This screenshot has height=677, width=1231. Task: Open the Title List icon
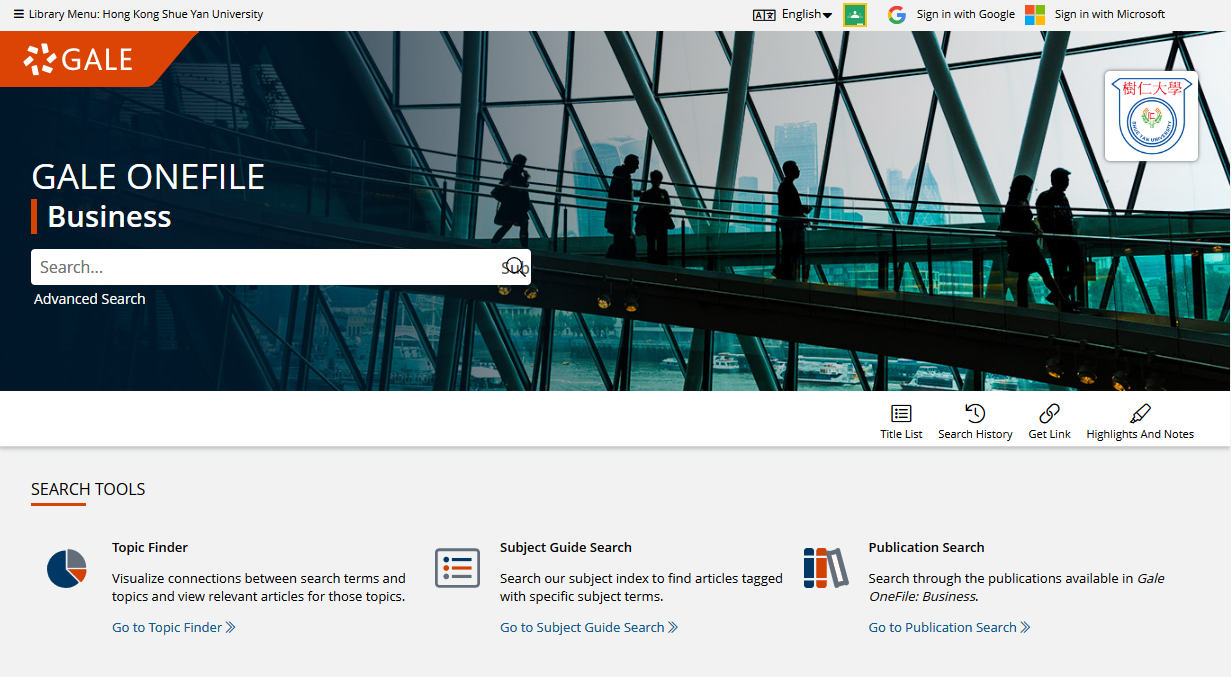pos(901,414)
